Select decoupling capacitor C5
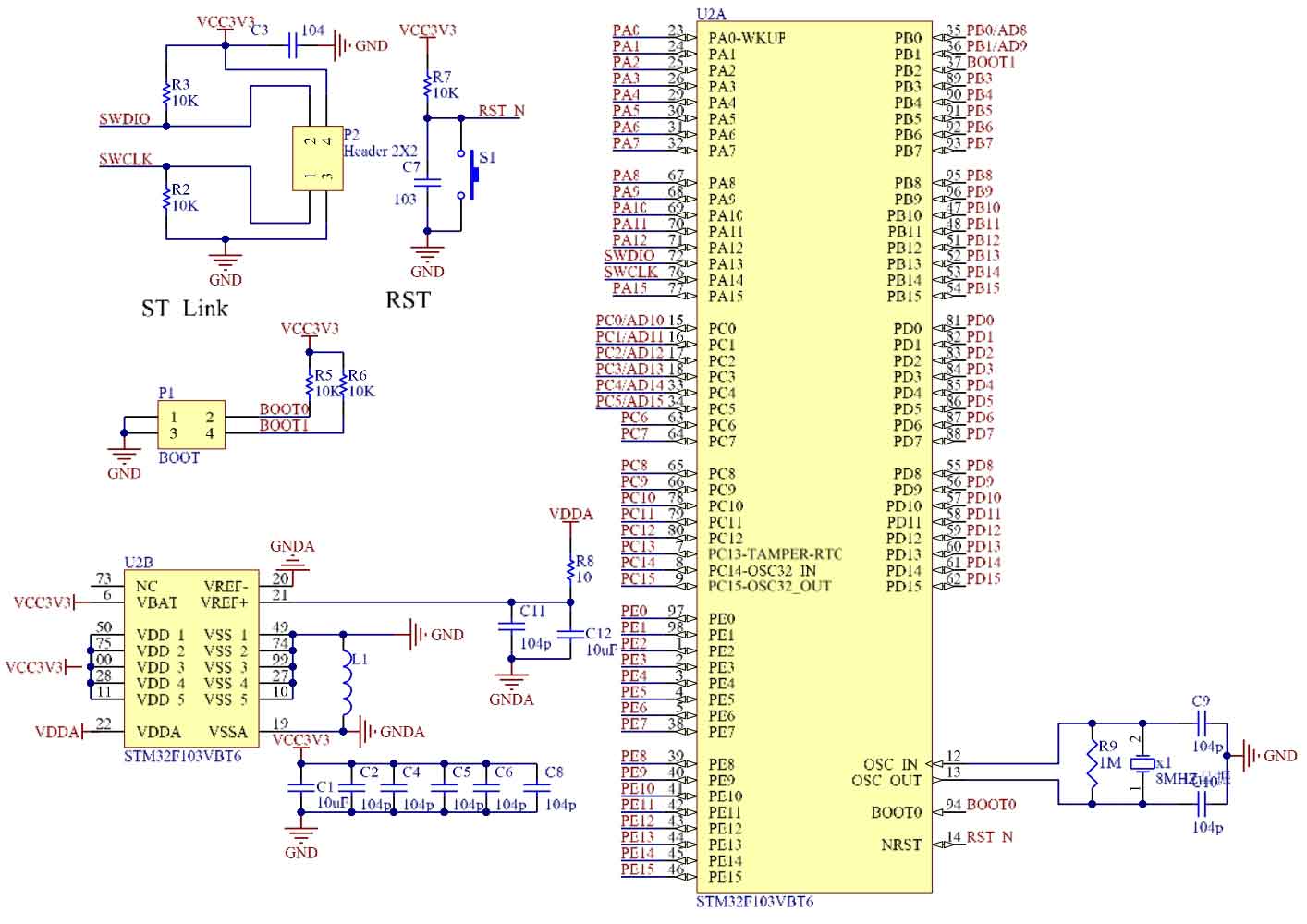The width and height of the screenshot is (1307, 924). (444, 787)
